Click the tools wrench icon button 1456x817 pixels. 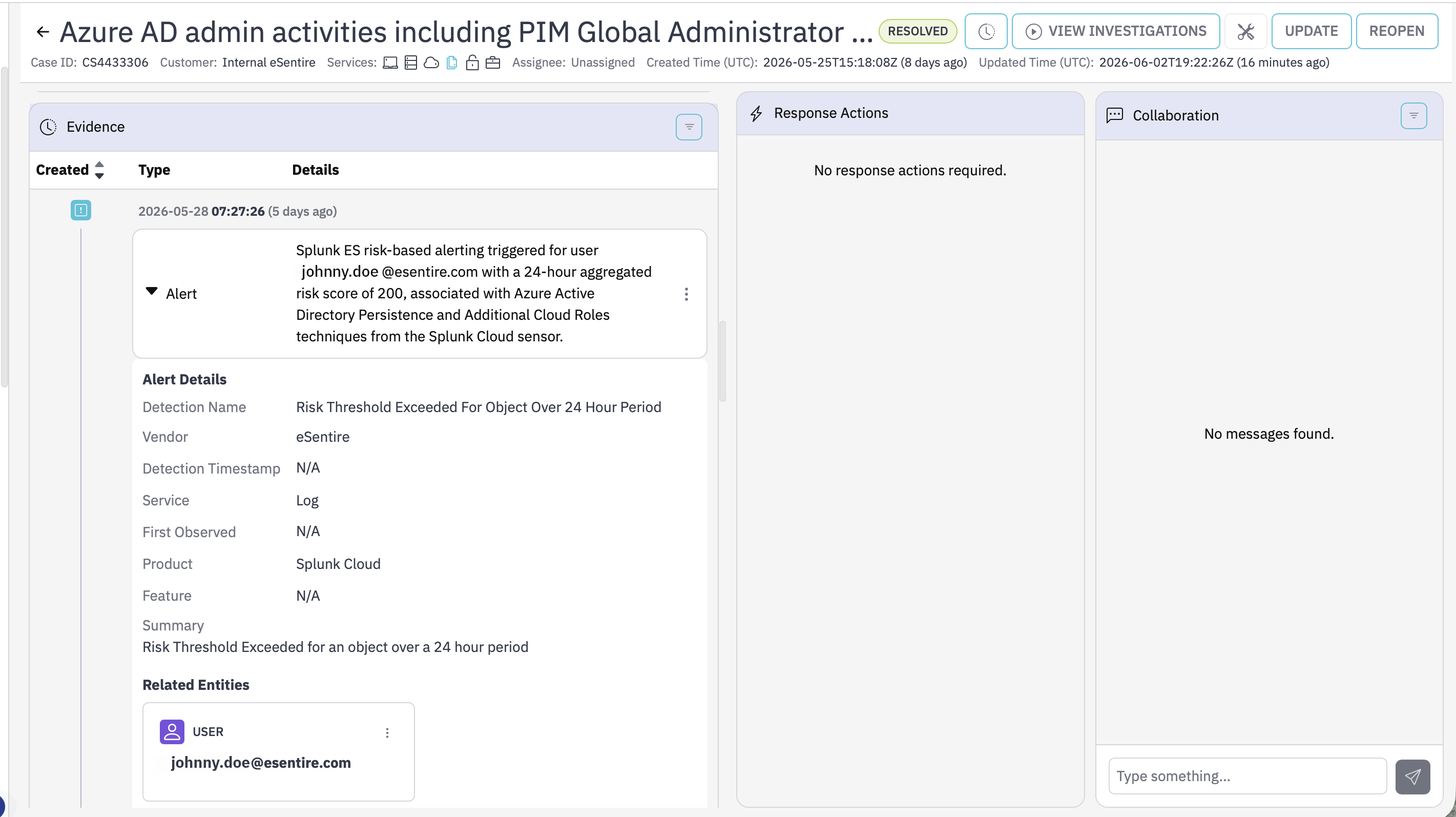[x=1245, y=31]
